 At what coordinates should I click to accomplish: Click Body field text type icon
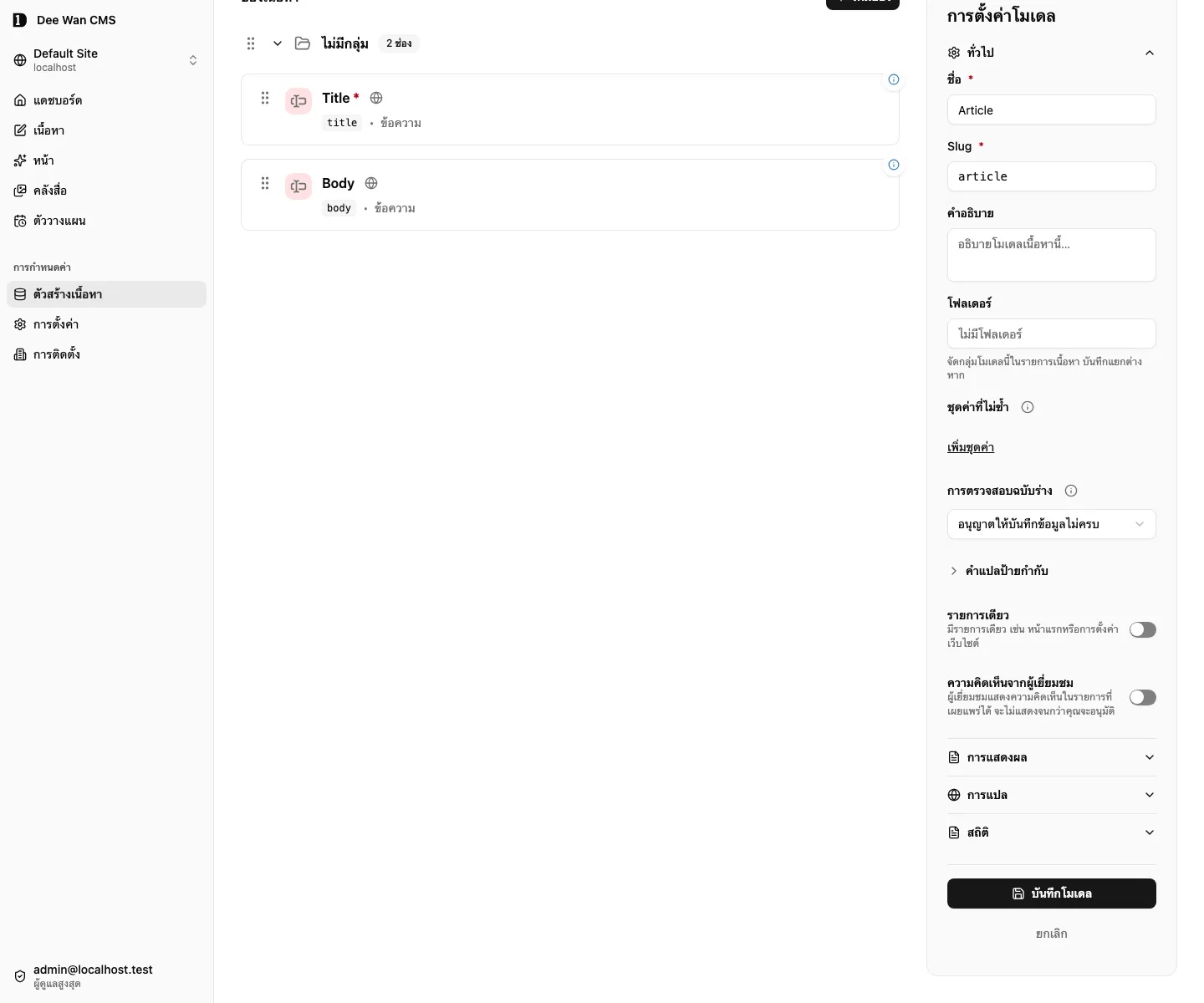(298, 186)
